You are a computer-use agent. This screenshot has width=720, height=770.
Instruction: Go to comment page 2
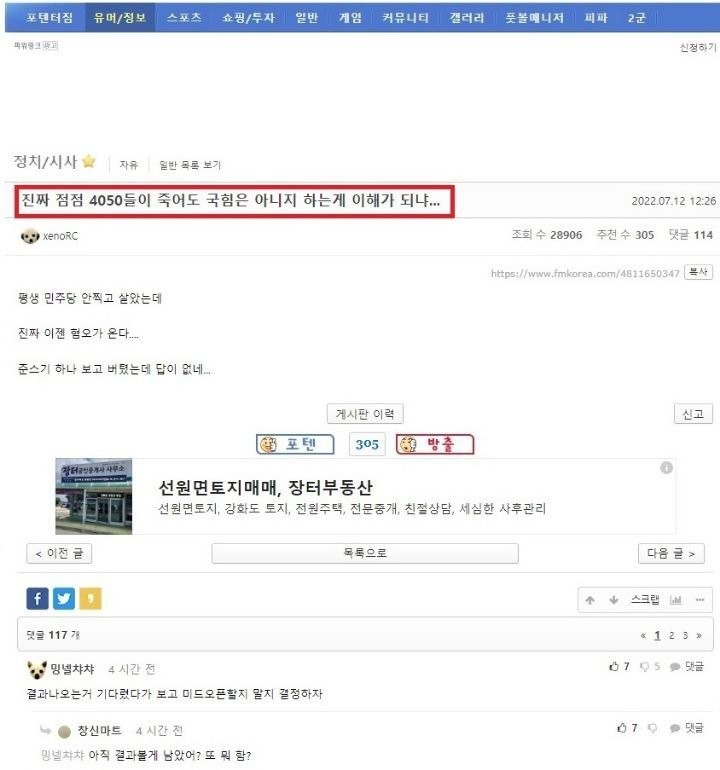(x=671, y=635)
